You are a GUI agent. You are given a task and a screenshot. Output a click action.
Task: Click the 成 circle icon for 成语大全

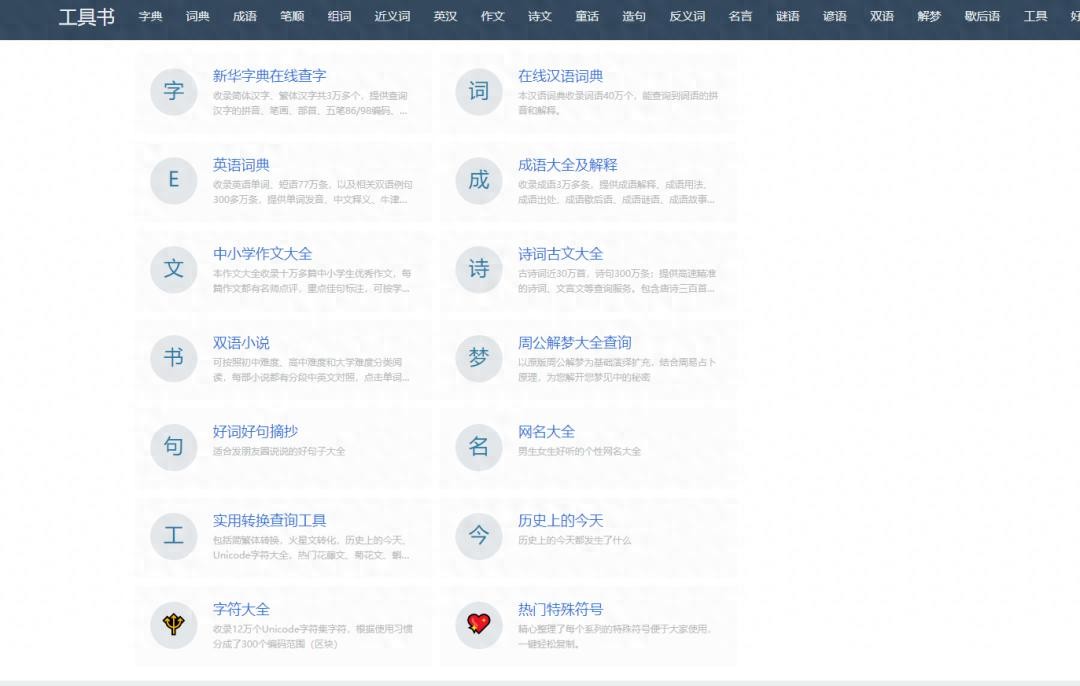[478, 181]
